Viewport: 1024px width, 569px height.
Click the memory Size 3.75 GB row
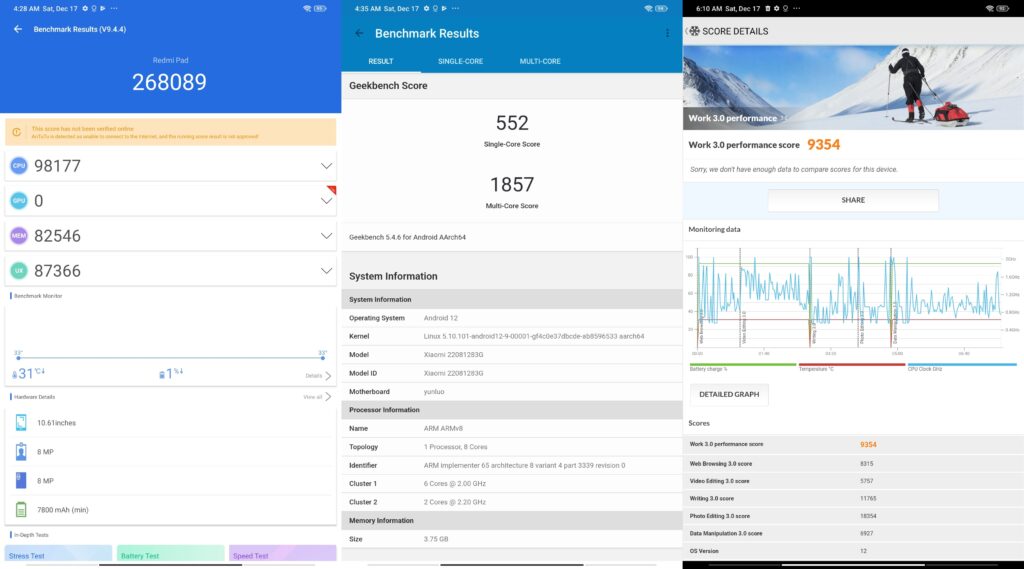coord(512,539)
